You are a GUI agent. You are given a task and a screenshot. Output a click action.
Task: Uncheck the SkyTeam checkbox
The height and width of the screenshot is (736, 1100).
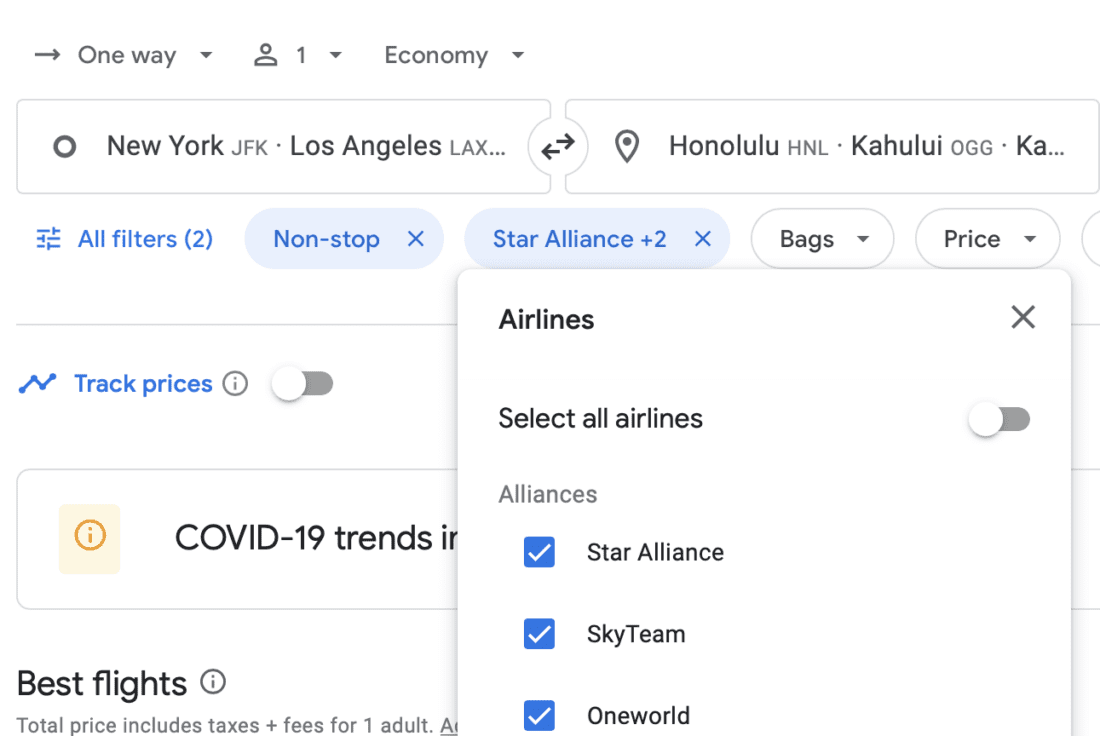[539, 634]
